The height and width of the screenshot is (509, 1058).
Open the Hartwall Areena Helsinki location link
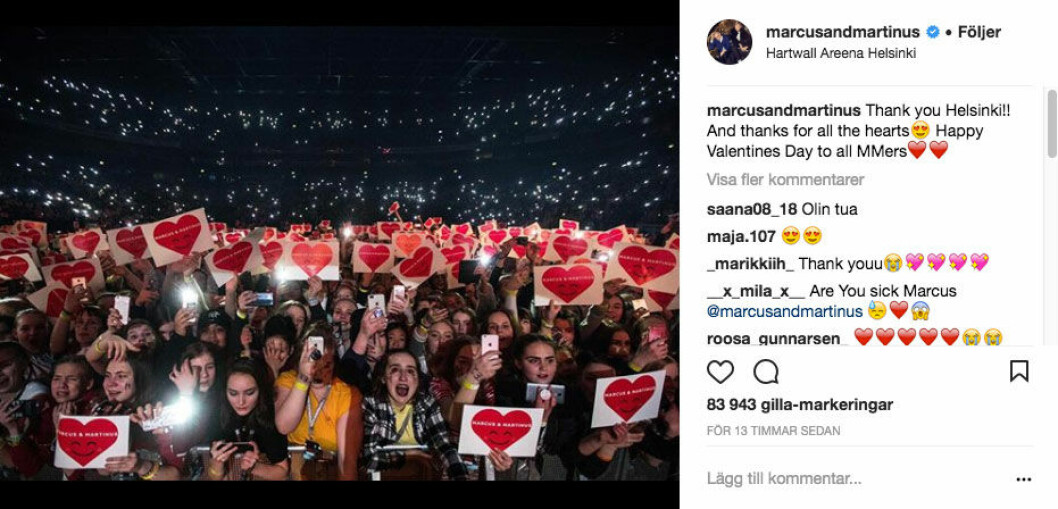(841, 54)
